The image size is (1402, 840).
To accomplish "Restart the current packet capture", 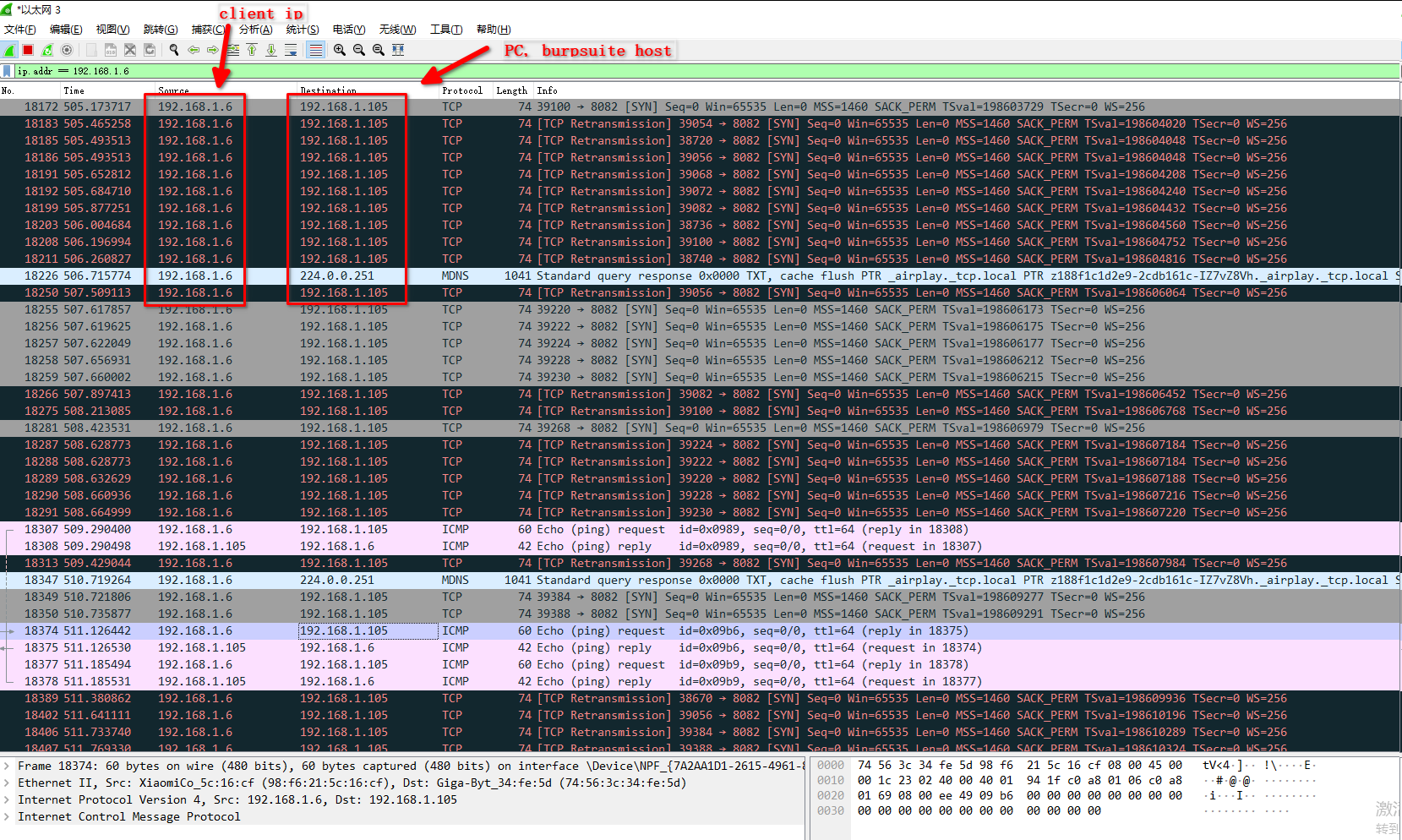I will (x=47, y=50).
